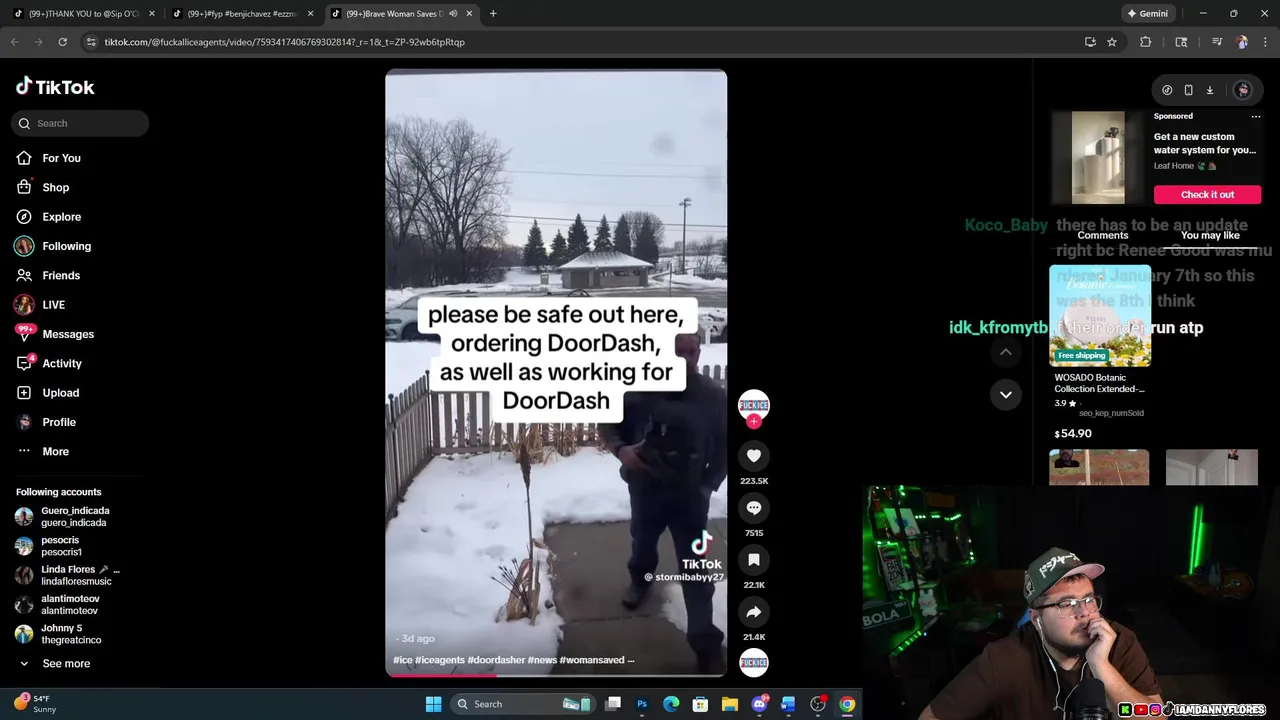The height and width of the screenshot is (720, 1280).
Task: Open Leaf Home sponsored ad thumbnail
Action: (x=1098, y=157)
